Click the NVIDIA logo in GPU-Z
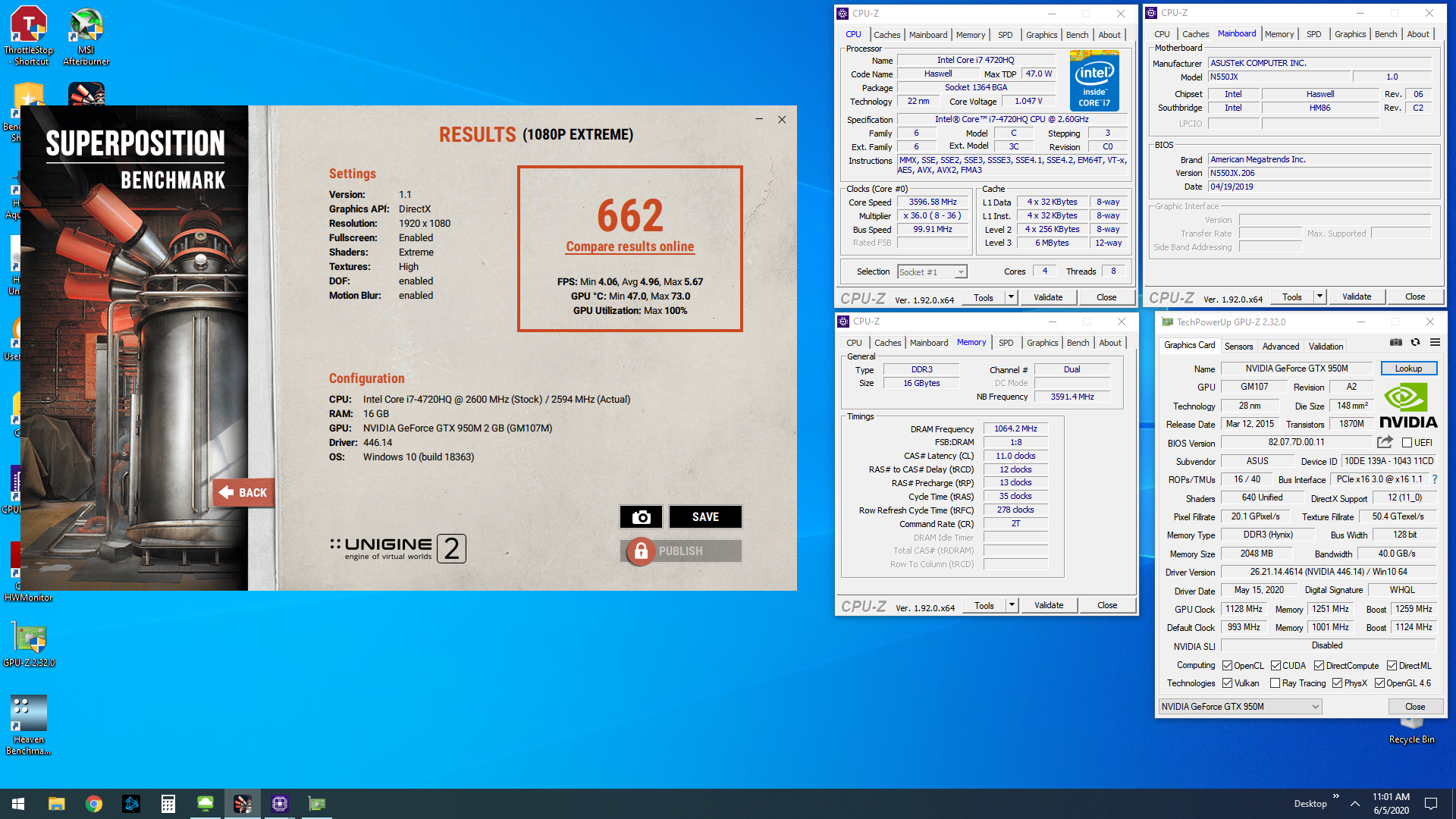Screen dimensions: 1456x819 tap(1407, 406)
